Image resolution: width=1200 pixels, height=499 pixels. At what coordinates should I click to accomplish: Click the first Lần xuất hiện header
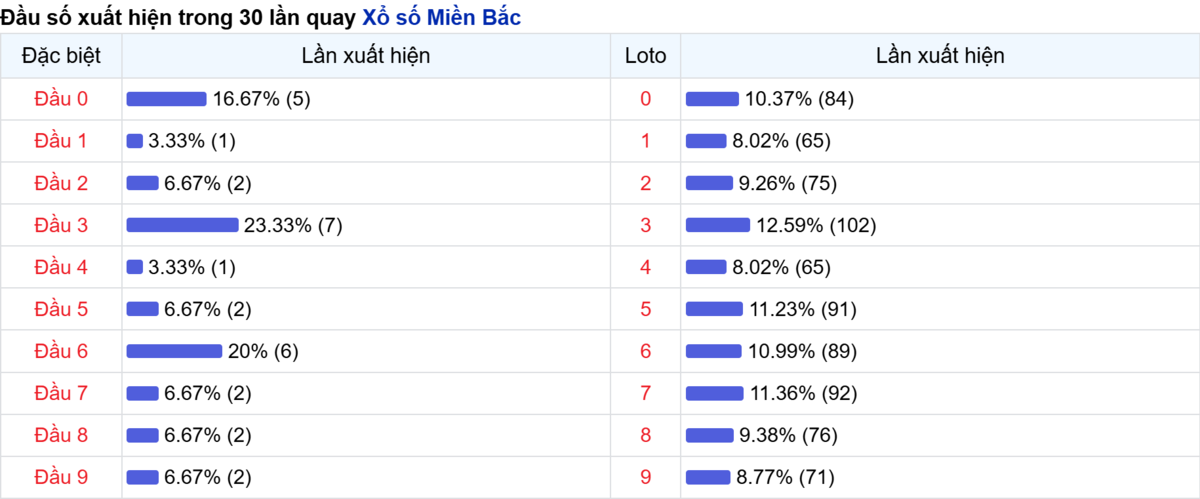coord(366,56)
